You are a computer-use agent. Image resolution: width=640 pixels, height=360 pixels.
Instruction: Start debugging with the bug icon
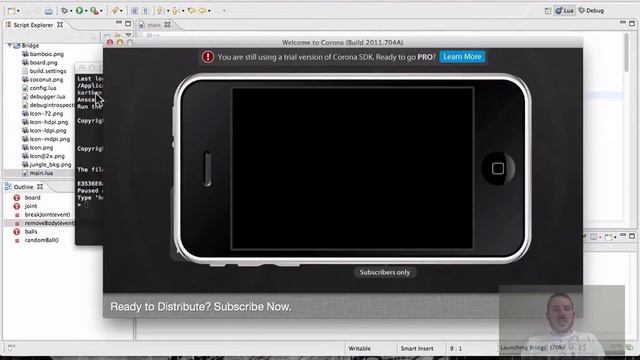pos(64,11)
